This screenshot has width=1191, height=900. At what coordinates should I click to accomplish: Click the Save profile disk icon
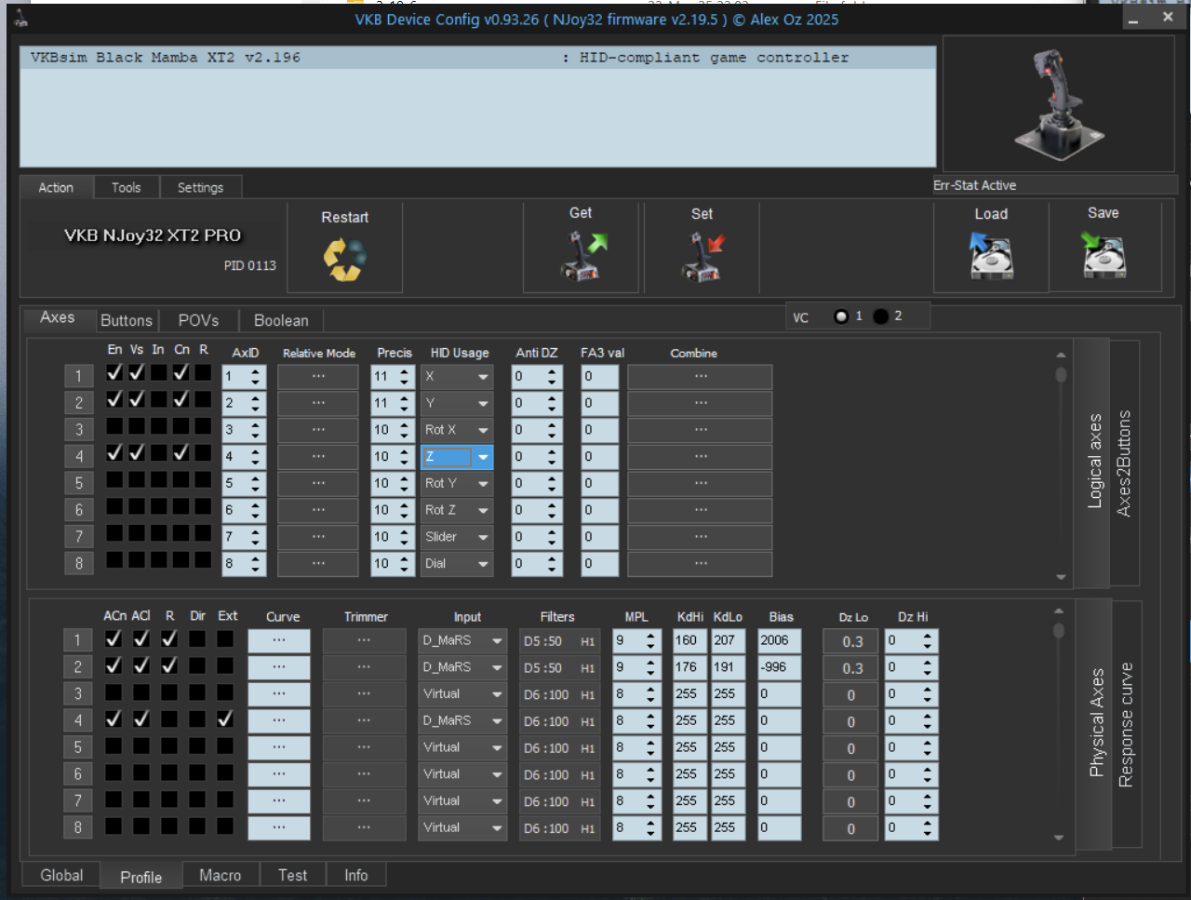1103,254
